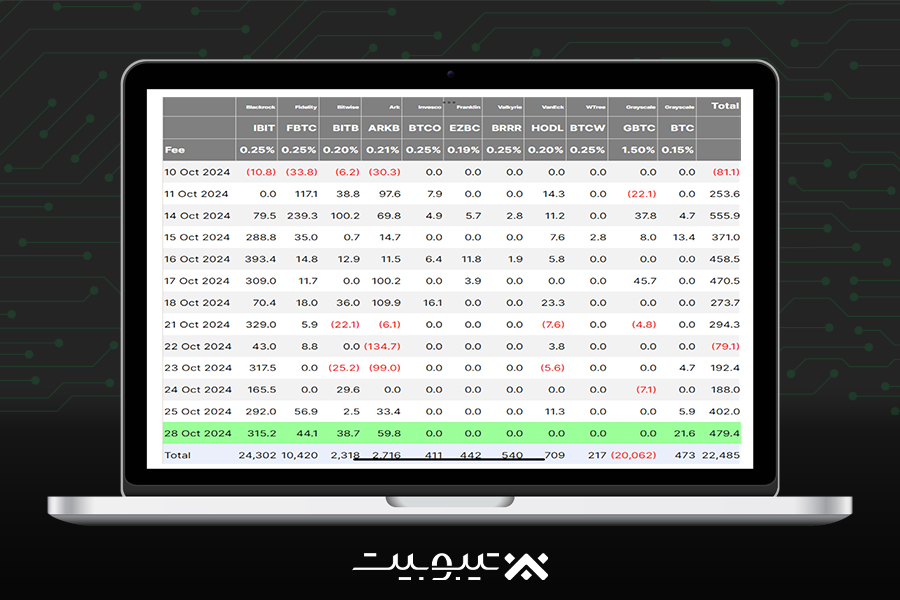Click the 15 Oct 2024 date cell
The width and height of the screenshot is (900, 600).
[197, 237]
